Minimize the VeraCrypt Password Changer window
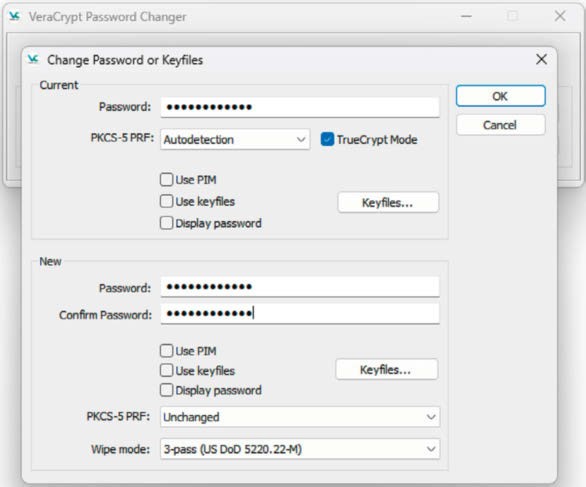This screenshot has height=487, width=586. click(466, 16)
